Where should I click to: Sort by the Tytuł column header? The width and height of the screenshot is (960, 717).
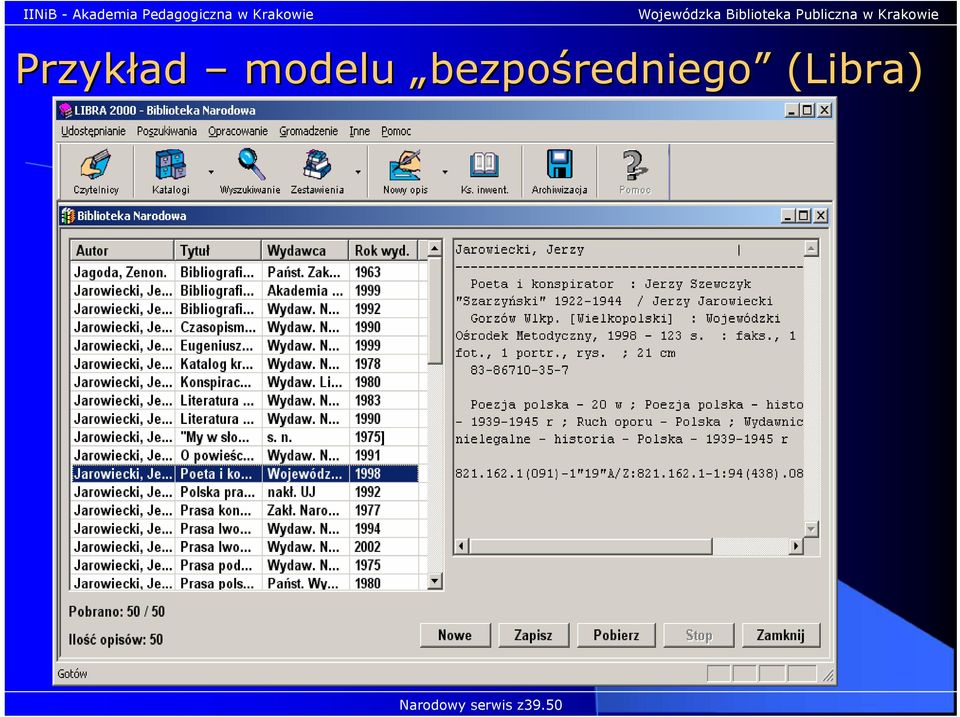click(x=218, y=250)
